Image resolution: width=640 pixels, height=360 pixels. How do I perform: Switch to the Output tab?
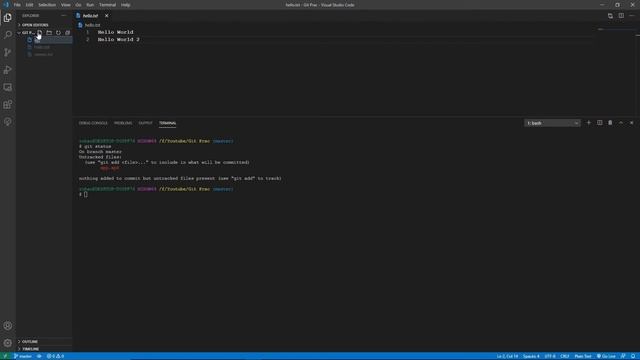click(145, 123)
